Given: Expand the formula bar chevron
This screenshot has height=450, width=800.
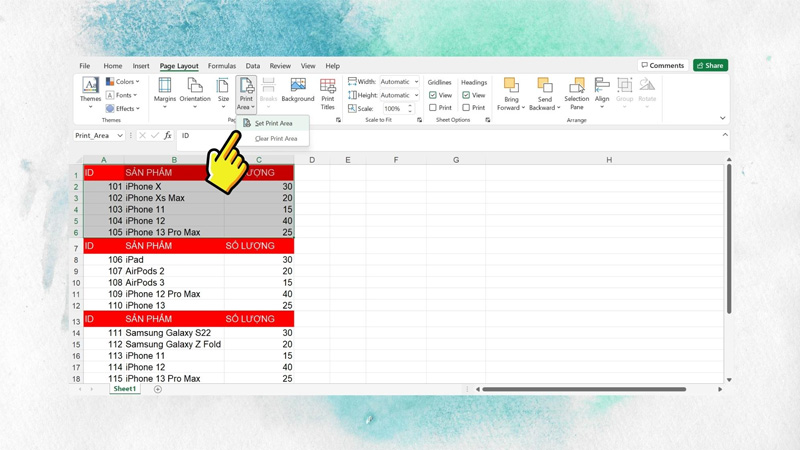Looking at the screenshot, I should coord(725,135).
